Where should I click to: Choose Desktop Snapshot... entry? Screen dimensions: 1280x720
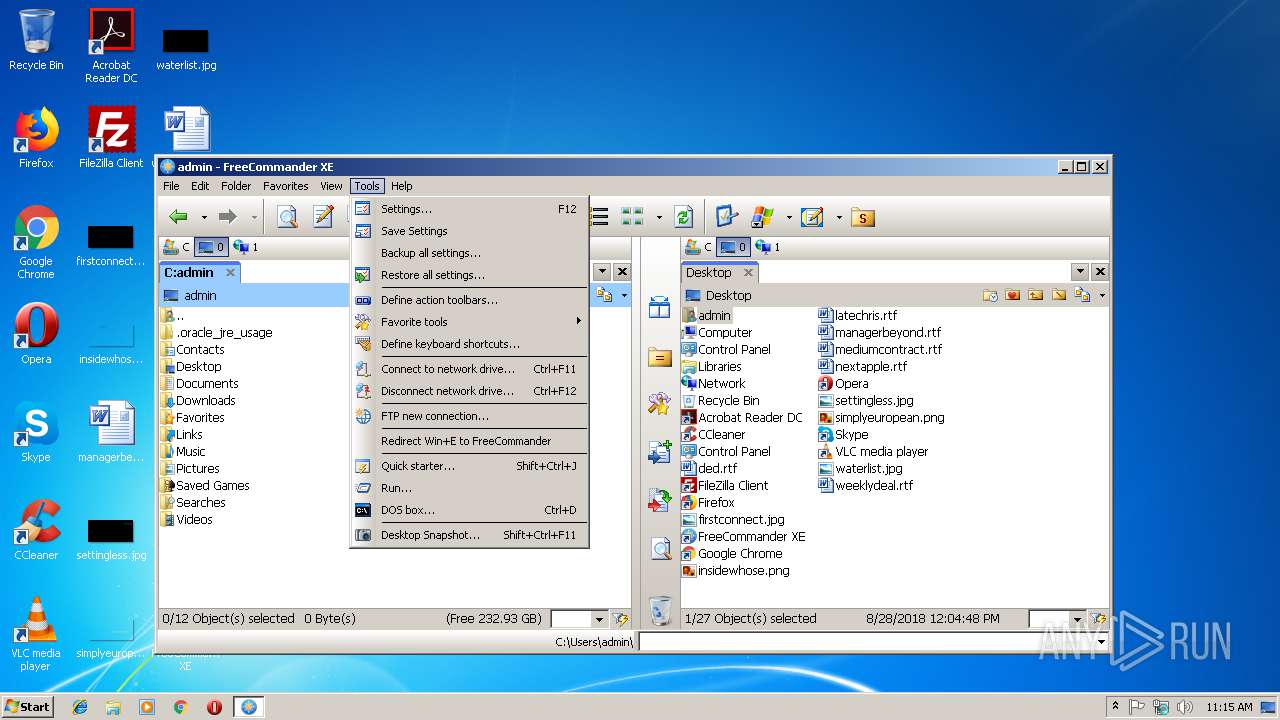(468, 535)
